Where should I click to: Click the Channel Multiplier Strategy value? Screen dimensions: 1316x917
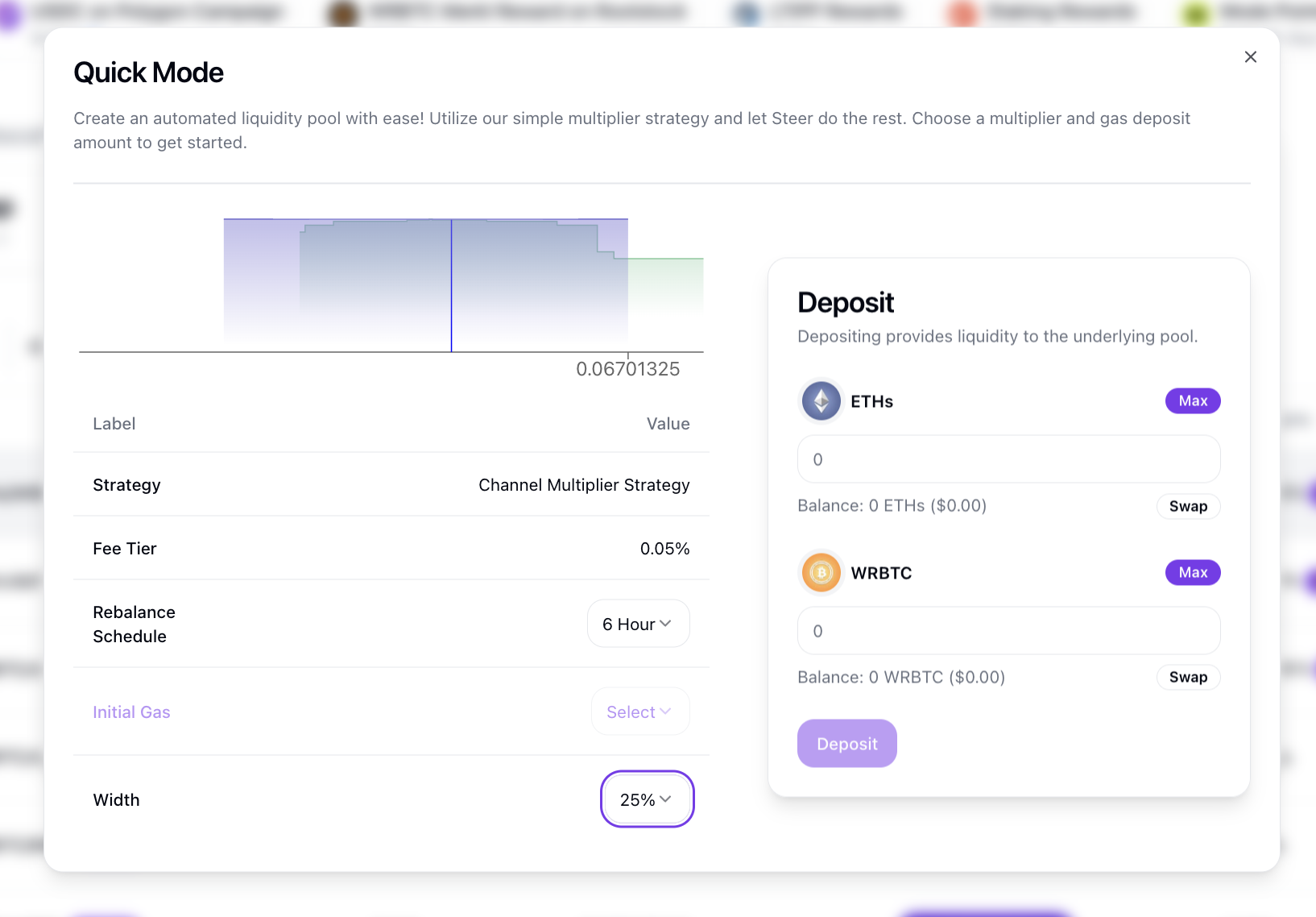tap(584, 485)
